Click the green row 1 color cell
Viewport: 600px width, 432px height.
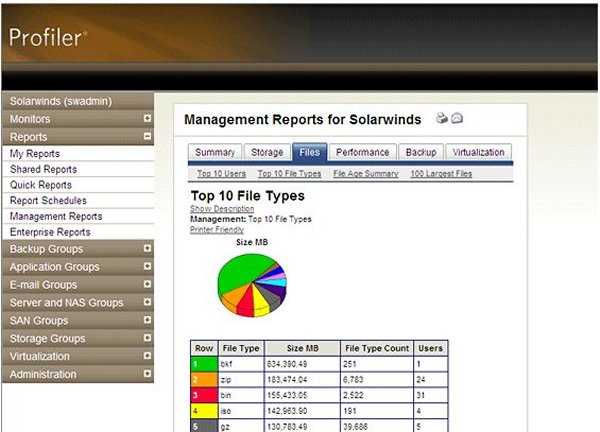(x=204, y=364)
